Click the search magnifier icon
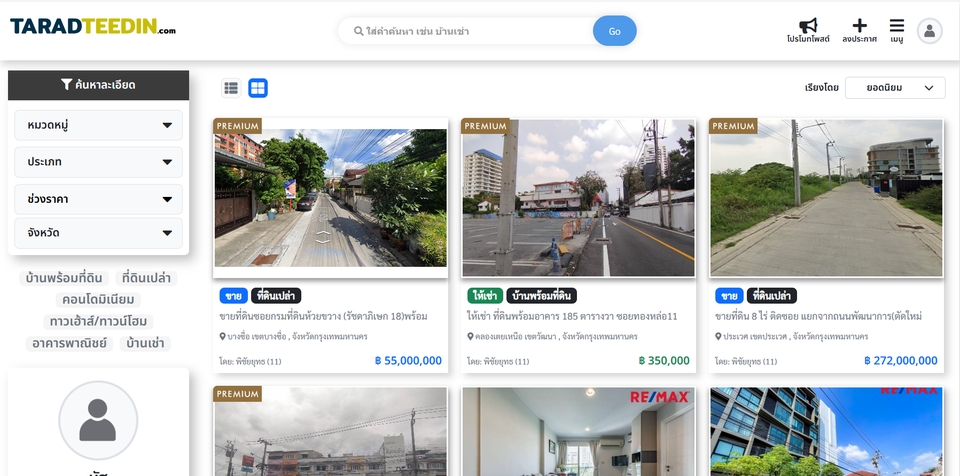The width and height of the screenshot is (960, 476). (359, 31)
